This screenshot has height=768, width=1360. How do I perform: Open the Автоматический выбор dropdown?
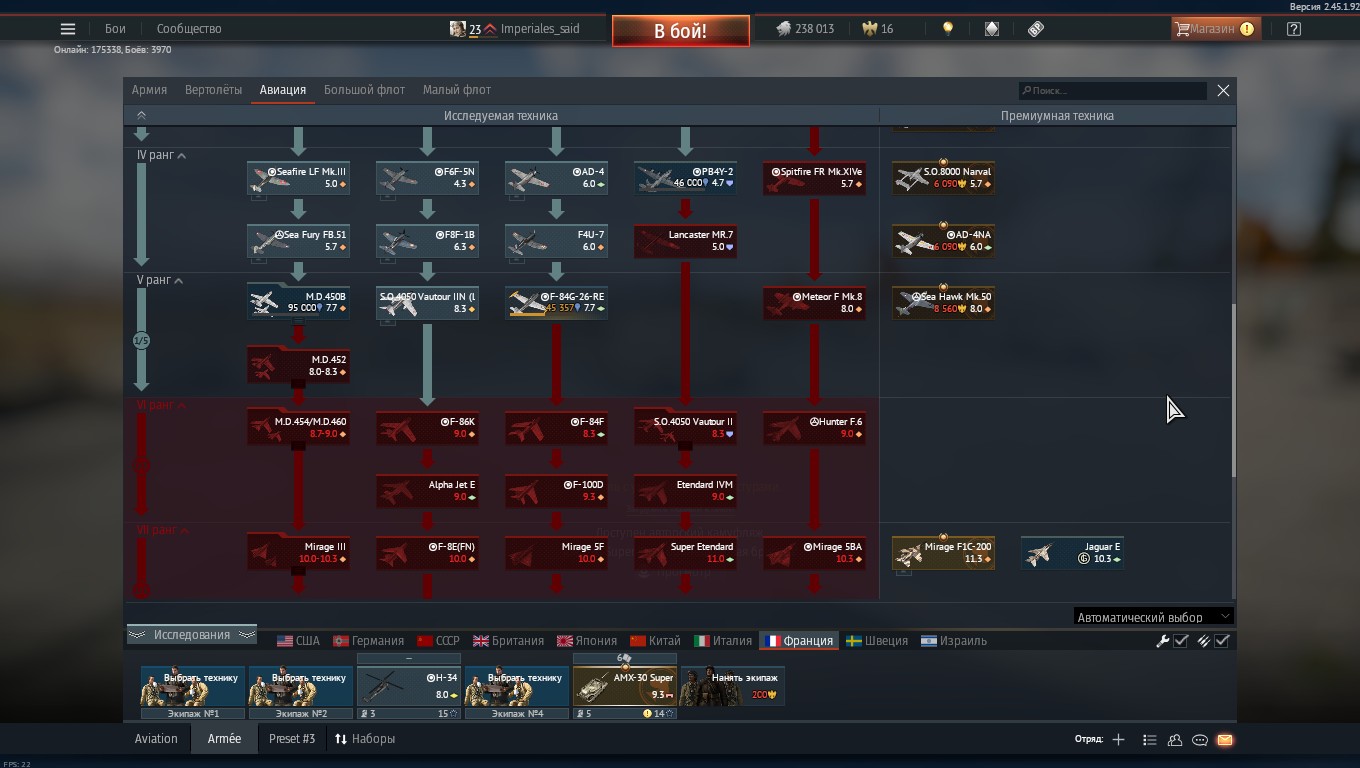click(1154, 617)
